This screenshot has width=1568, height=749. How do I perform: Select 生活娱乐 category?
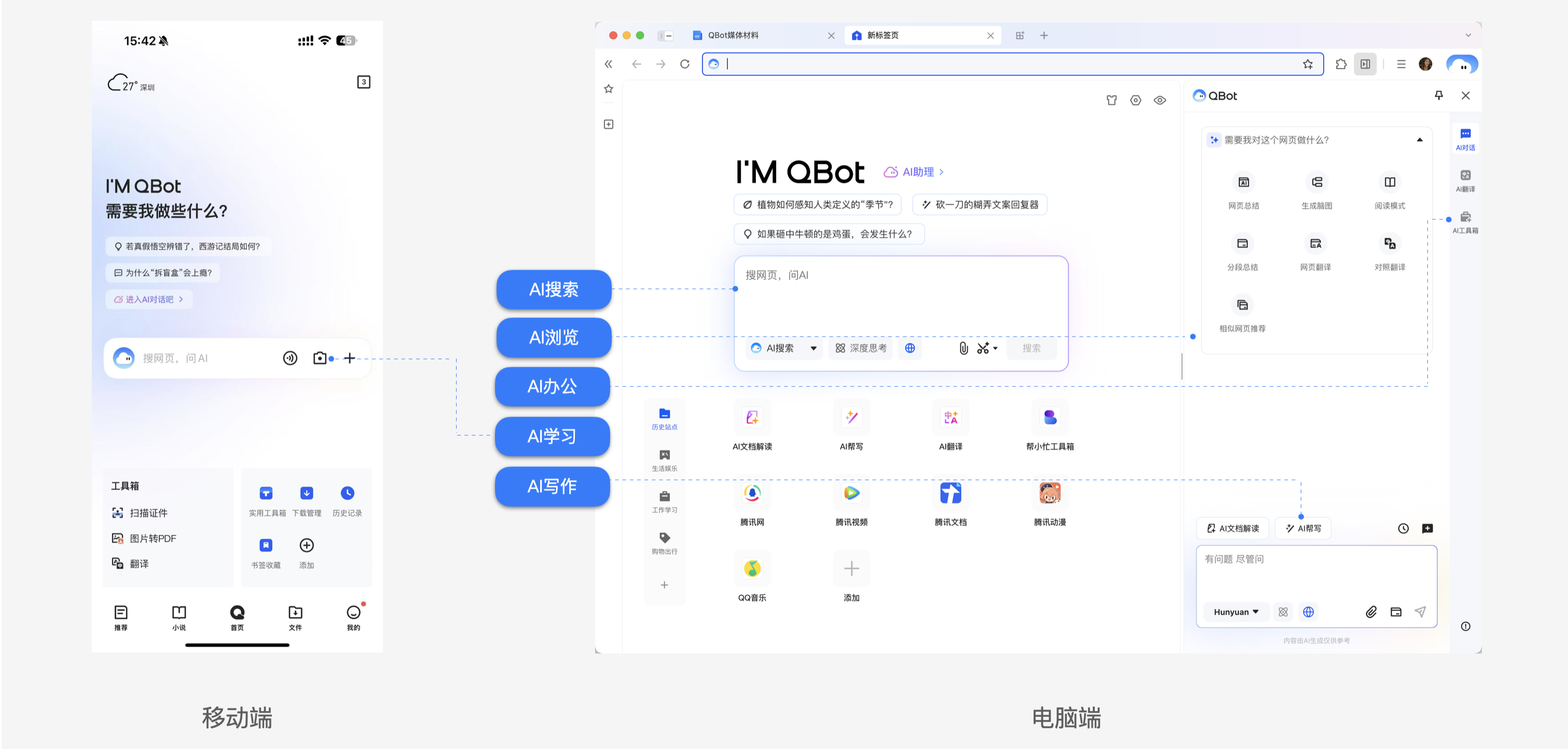(664, 460)
